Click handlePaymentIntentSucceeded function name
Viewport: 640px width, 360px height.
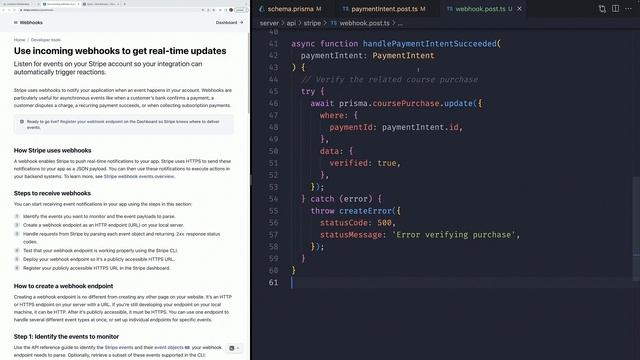[x=429, y=44]
